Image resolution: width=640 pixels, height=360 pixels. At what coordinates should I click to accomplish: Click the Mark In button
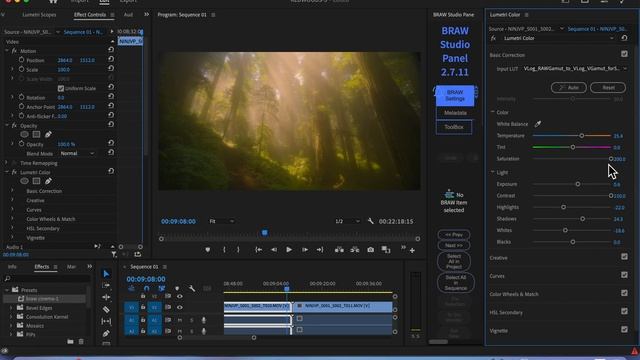224,250
